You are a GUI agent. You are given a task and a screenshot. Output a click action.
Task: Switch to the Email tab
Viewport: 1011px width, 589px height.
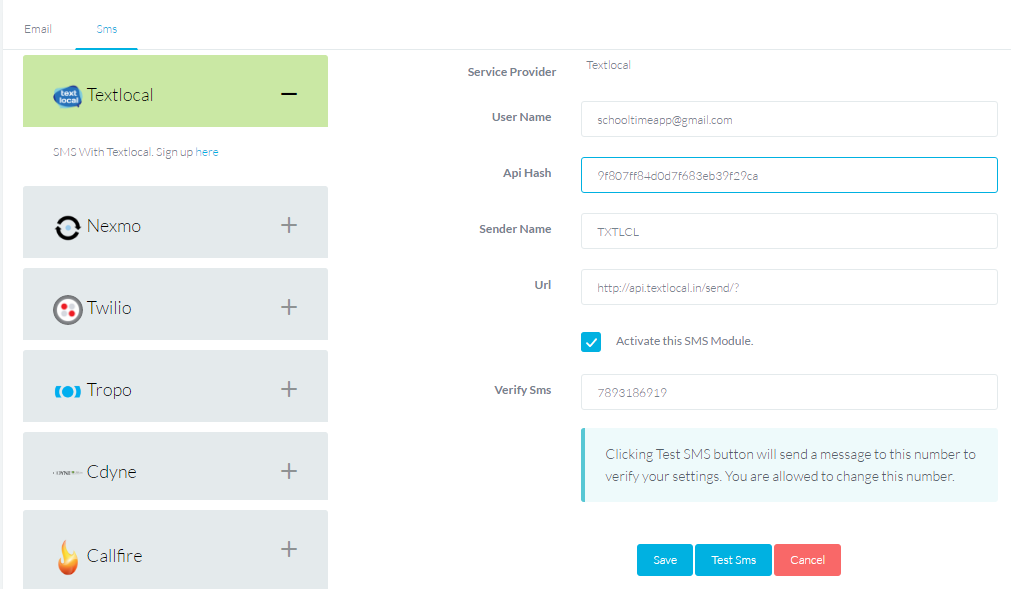coord(38,29)
